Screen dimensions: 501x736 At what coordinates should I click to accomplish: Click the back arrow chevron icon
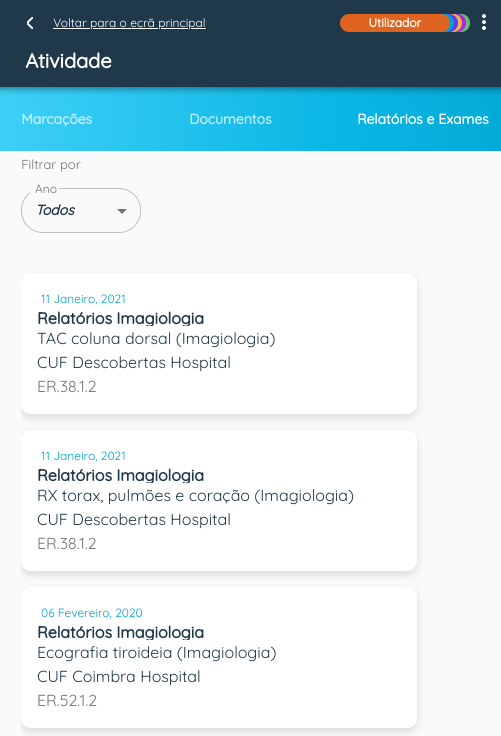(x=30, y=23)
